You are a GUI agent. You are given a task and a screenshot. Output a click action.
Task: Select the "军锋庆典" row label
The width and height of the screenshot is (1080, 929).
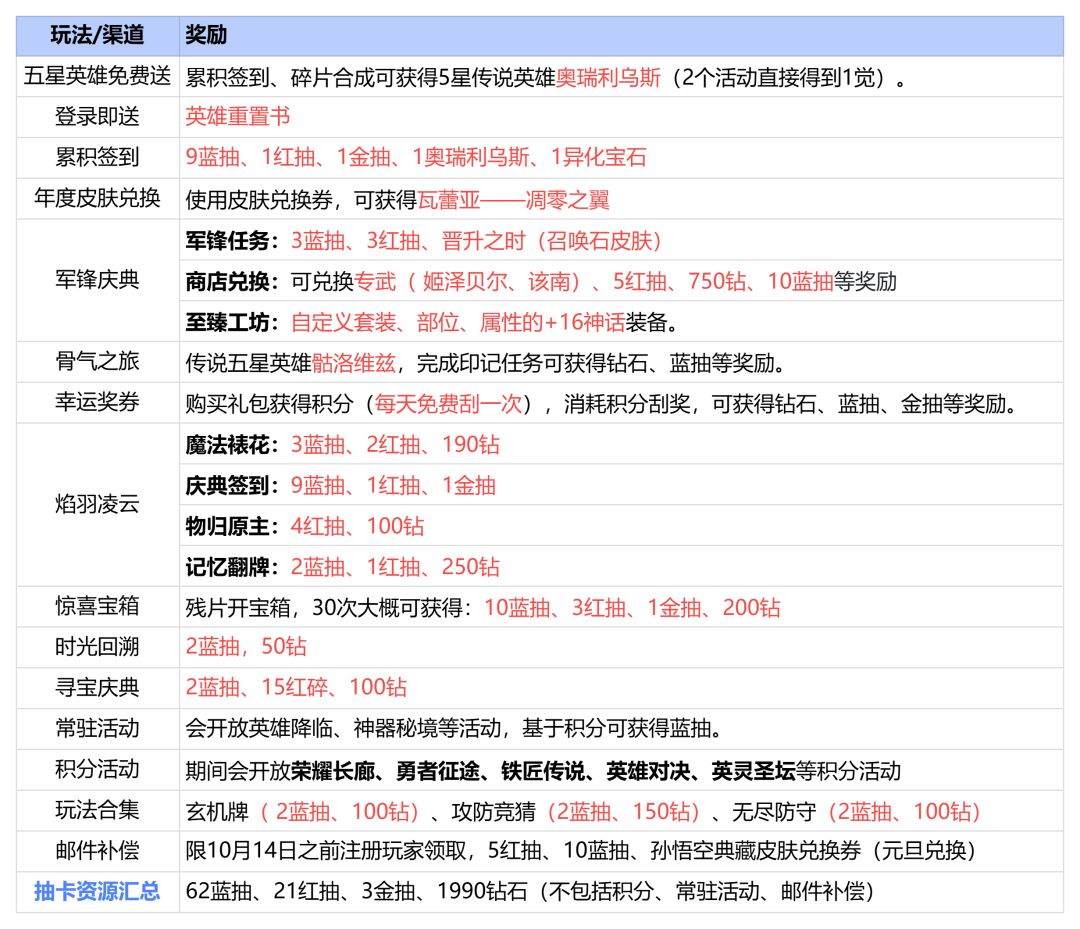[97, 280]
